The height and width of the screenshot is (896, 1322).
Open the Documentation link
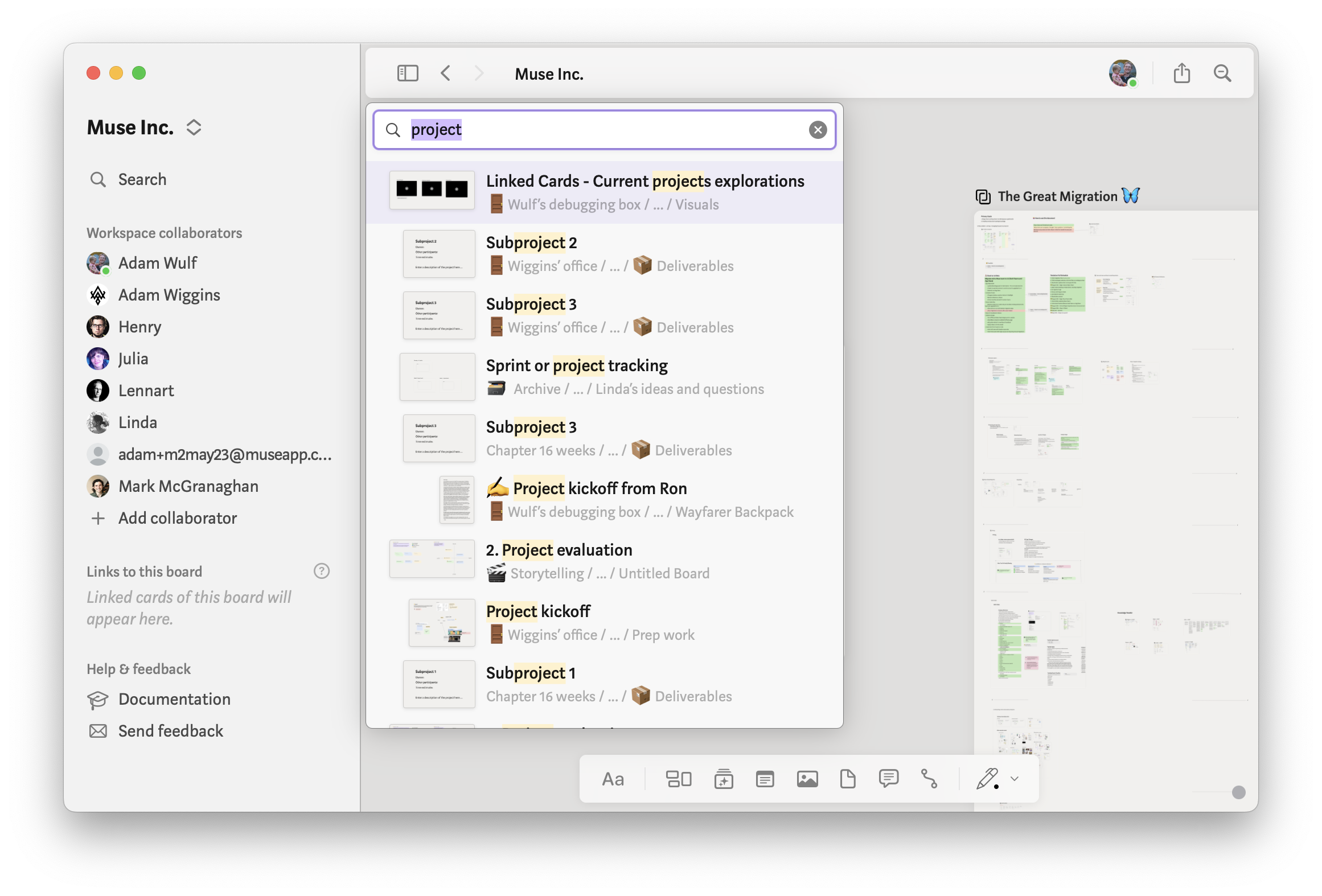174,699
